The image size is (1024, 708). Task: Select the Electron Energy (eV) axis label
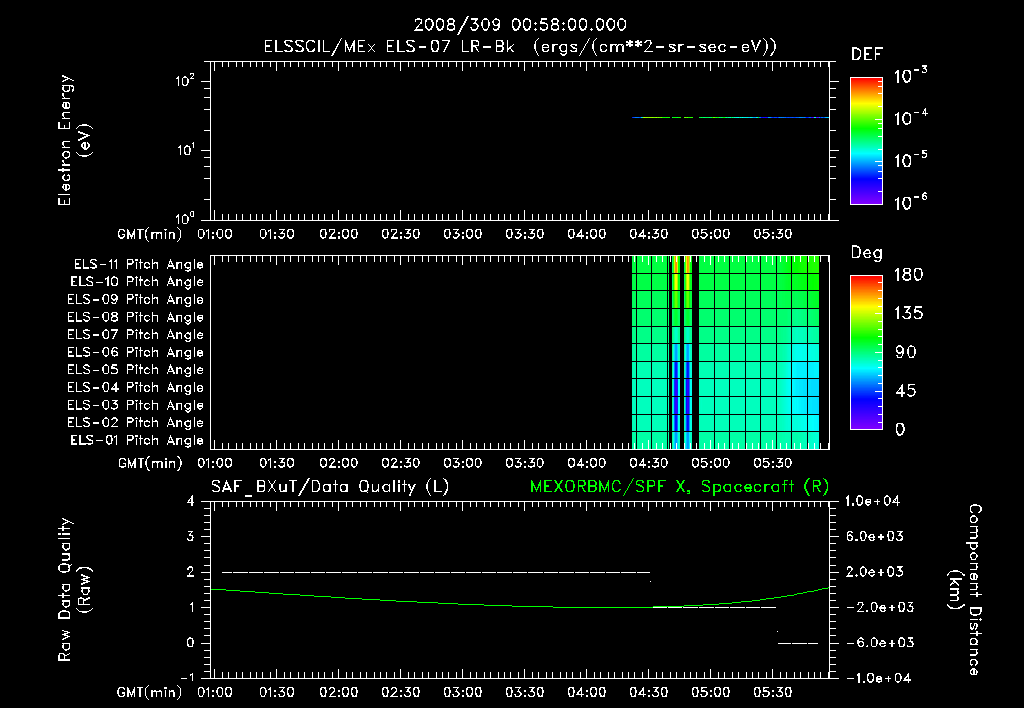74,140
